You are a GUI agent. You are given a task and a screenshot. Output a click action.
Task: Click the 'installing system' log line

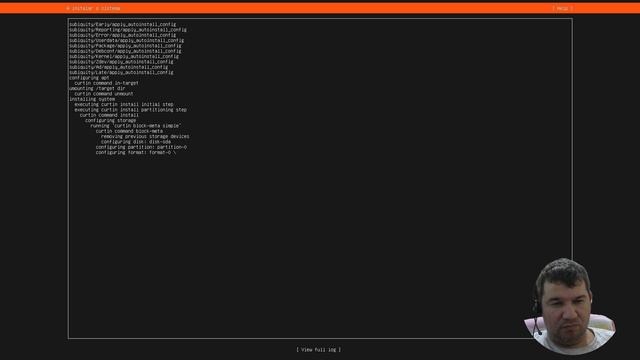(x=92, y=99)
